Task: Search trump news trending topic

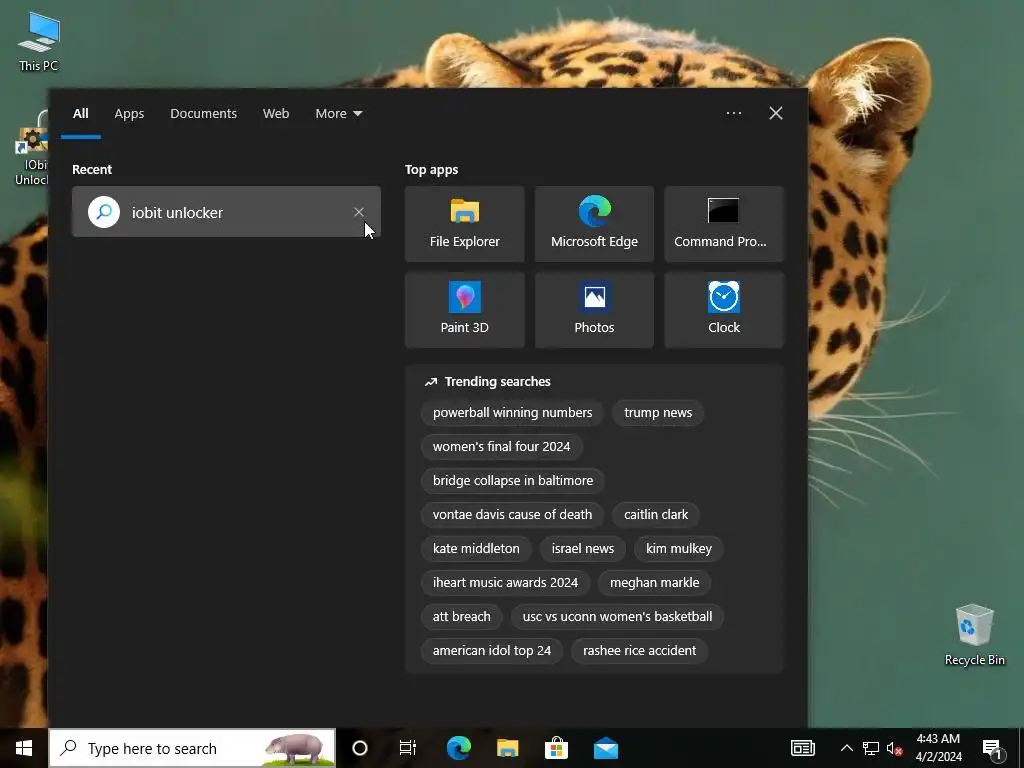Action: [x=658, y=413]
